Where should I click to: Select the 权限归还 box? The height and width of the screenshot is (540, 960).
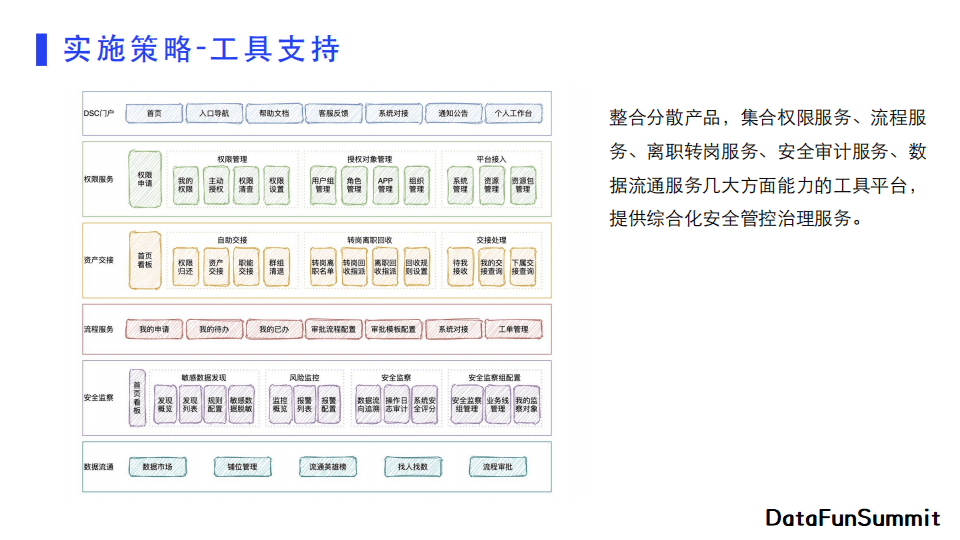[x=186, y=267]
